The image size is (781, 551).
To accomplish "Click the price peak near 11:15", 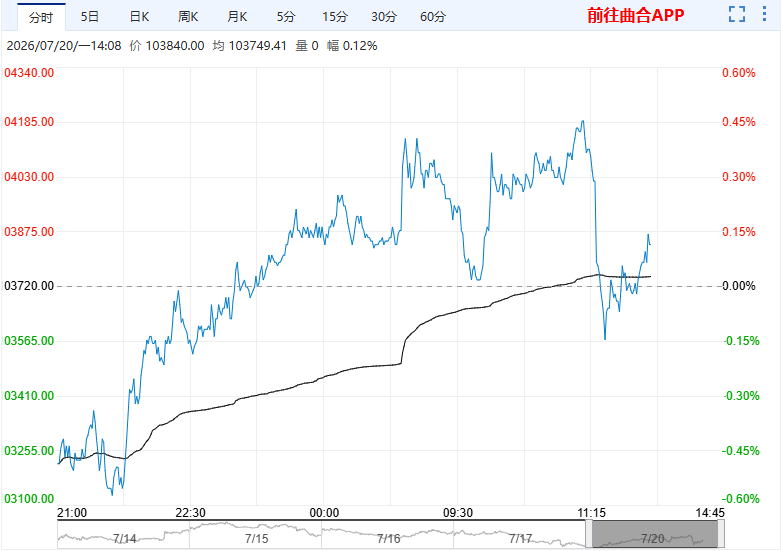I will (583, 121).
